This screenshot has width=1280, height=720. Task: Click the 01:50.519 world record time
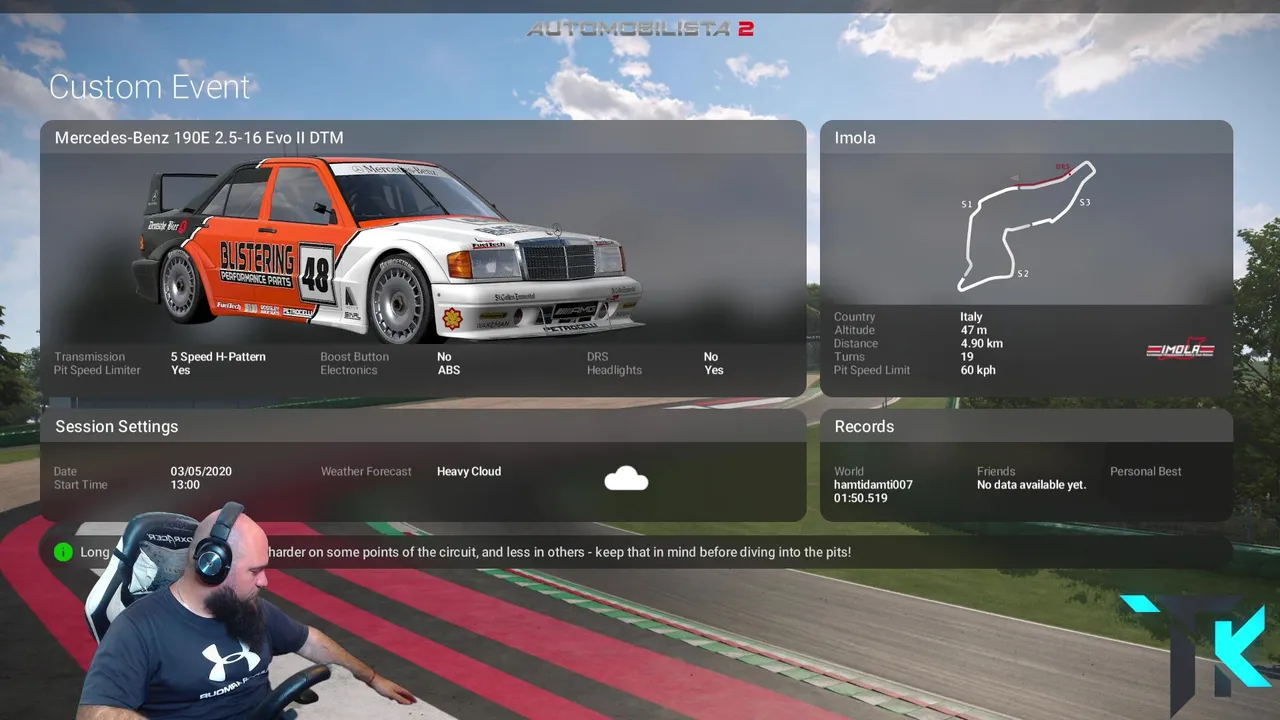[860, 498]
